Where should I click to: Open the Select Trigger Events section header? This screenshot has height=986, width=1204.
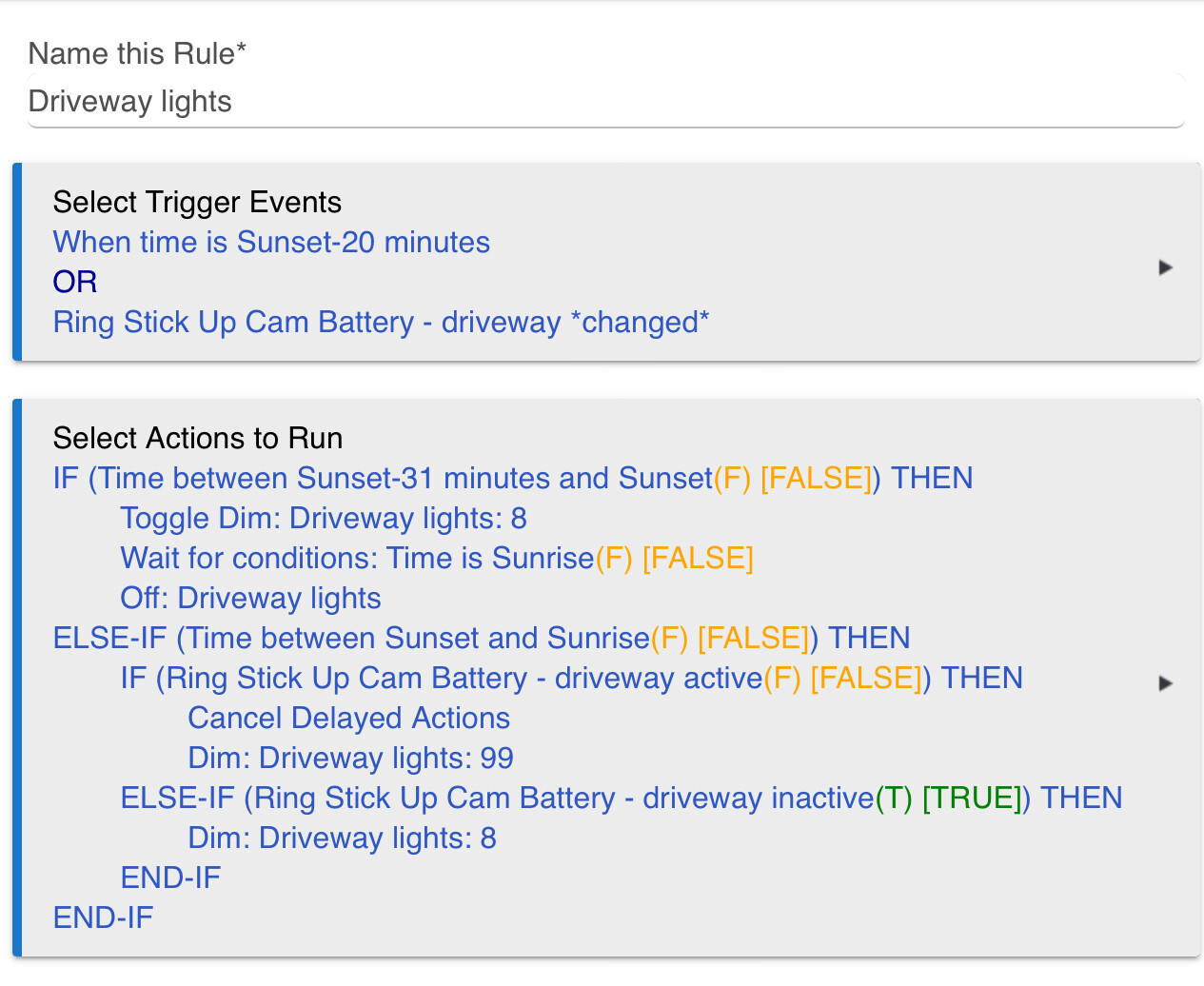tap(197, 202)
